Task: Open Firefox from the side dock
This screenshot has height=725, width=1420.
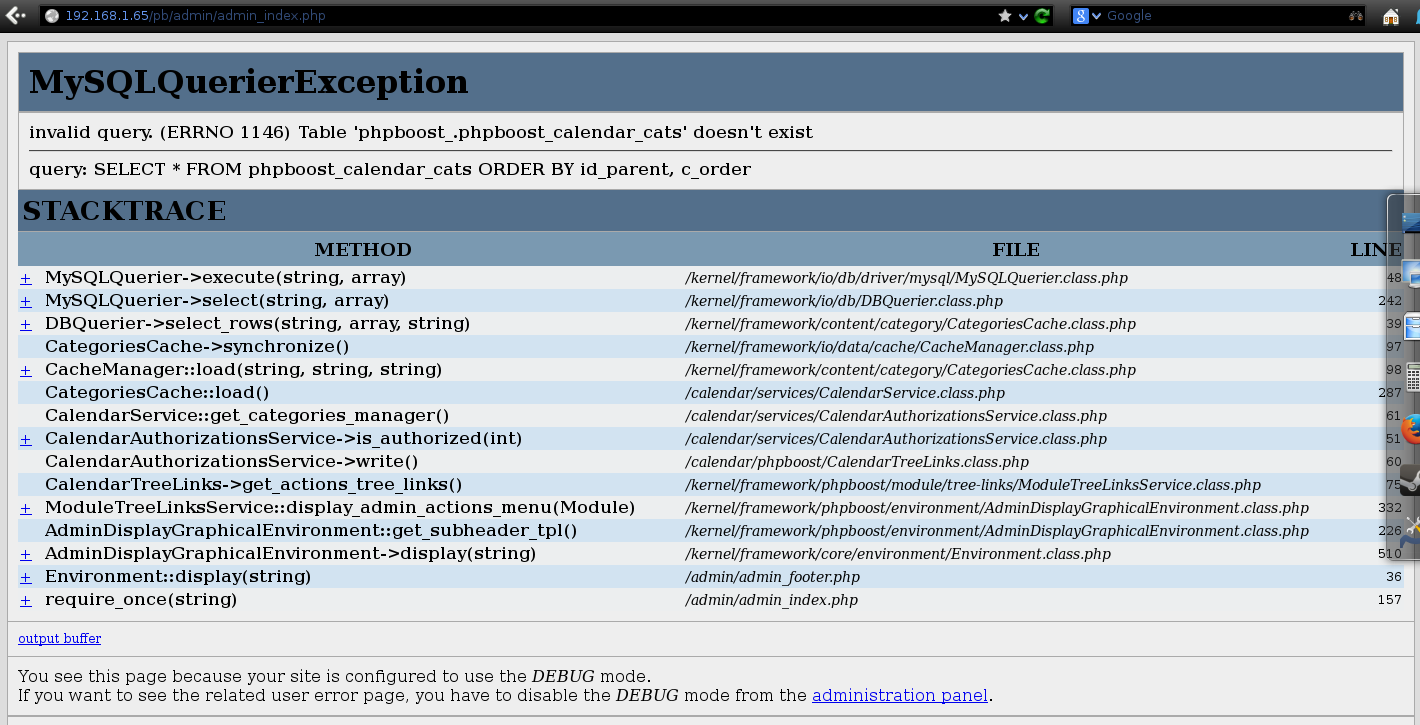Action: coord(1411,430)
